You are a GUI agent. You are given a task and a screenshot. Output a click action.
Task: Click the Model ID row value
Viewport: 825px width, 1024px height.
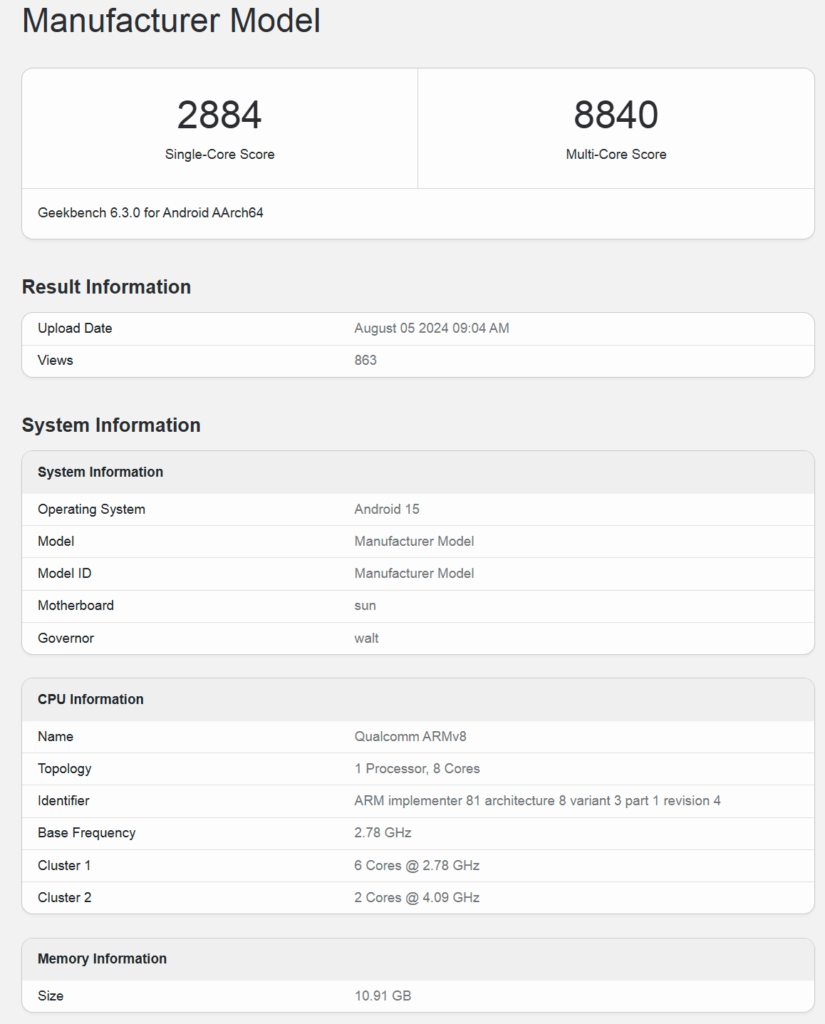(x=414, y=573)
